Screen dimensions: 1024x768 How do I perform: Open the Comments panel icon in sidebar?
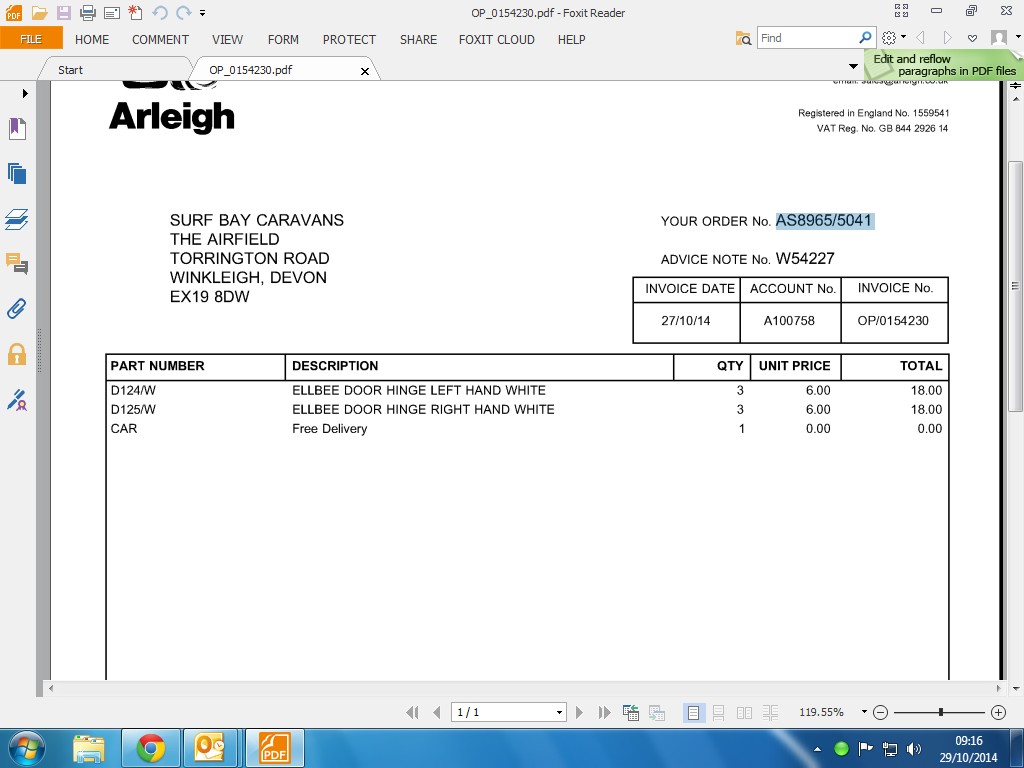click(x=17, y=264)
